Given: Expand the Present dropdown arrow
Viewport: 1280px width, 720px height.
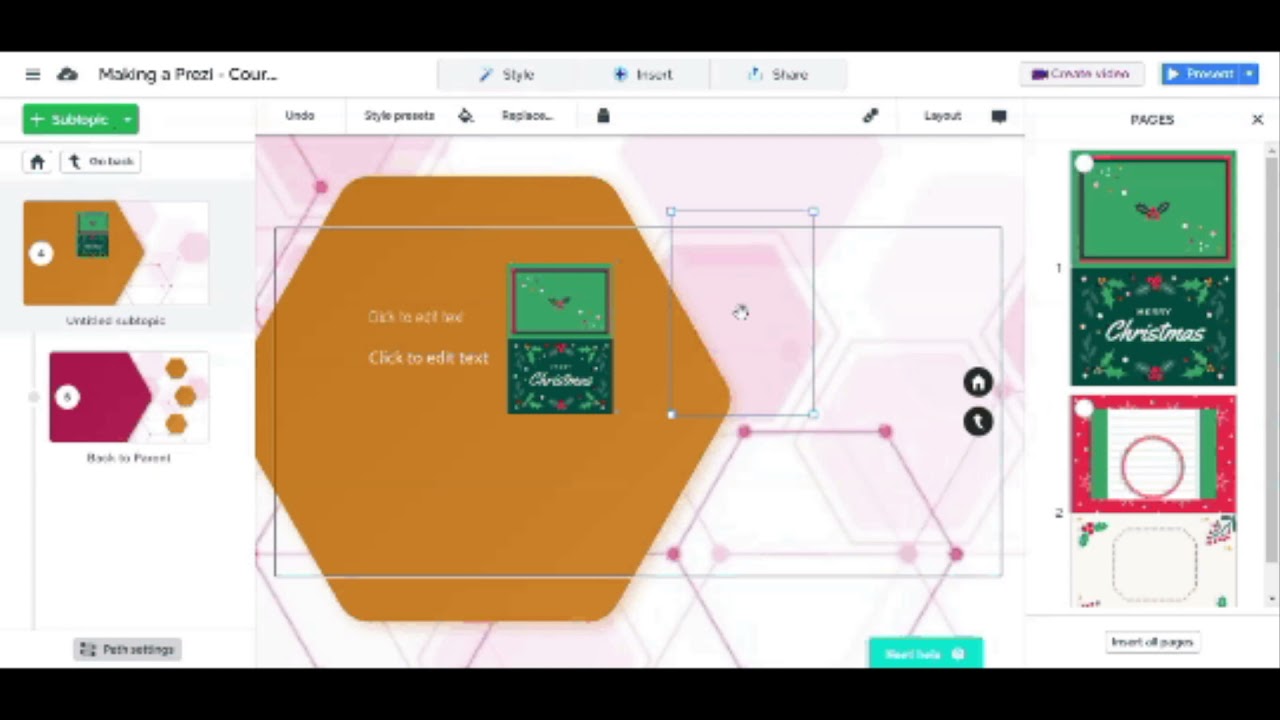Looking at the screenshot, I should [x=1249, y=74].
